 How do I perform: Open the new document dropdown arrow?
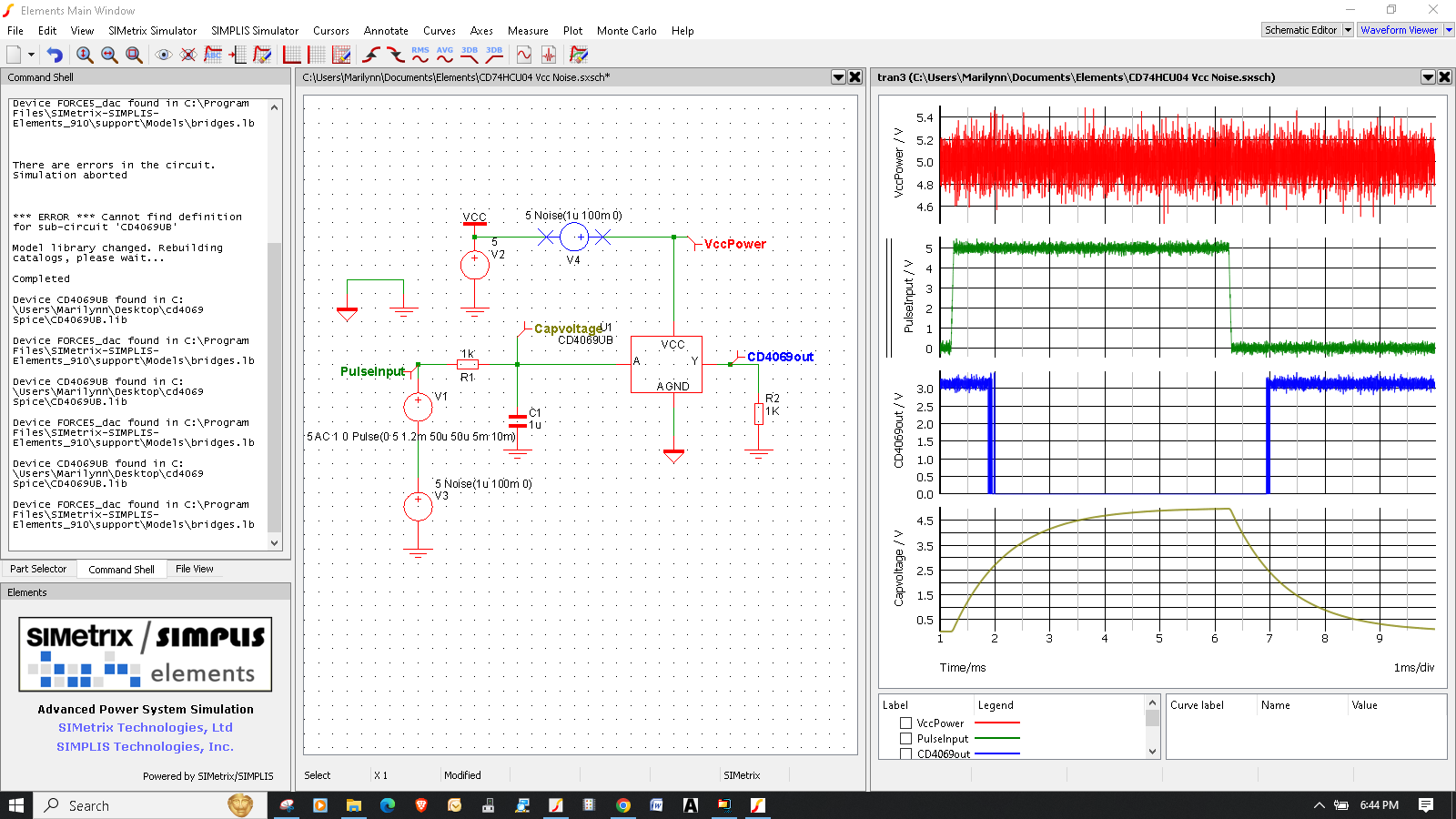coord(31,55)
